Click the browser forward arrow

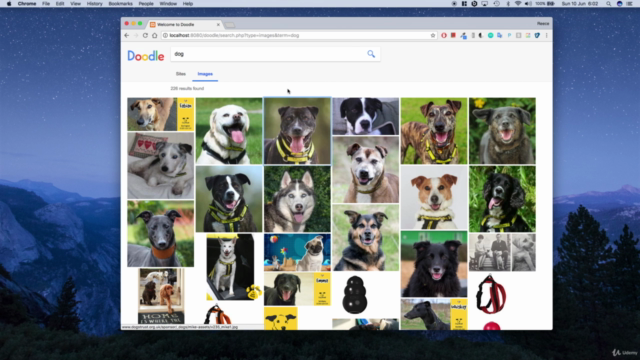pyautogui.click(x=136, y=36)
